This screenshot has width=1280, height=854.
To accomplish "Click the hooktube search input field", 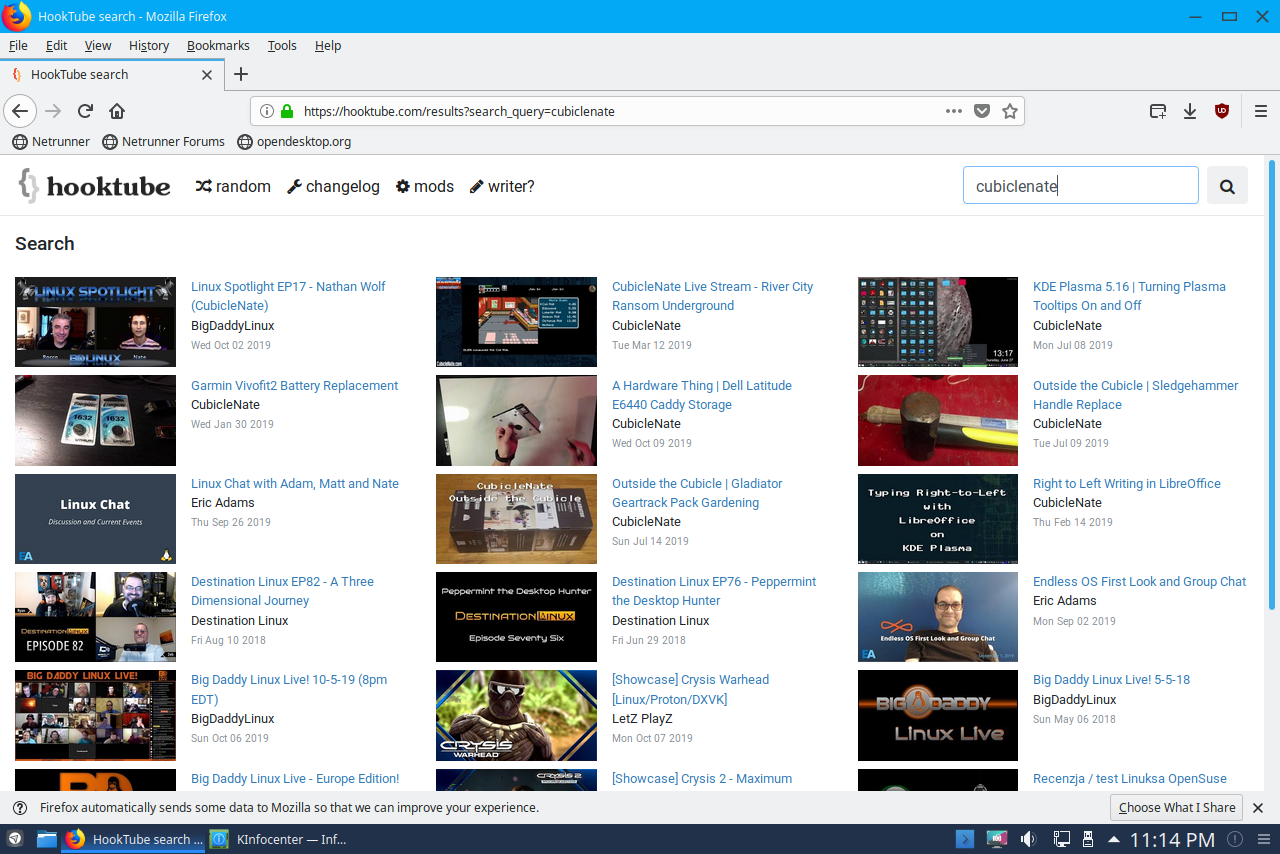I will pos(1080,186).
